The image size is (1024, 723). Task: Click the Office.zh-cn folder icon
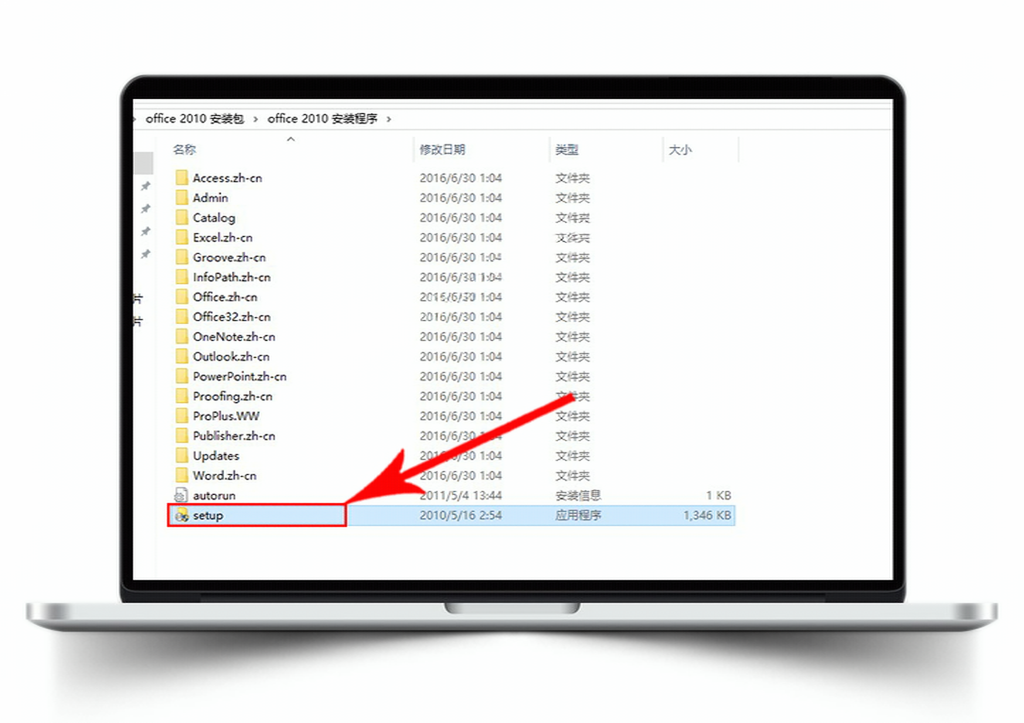182,297
